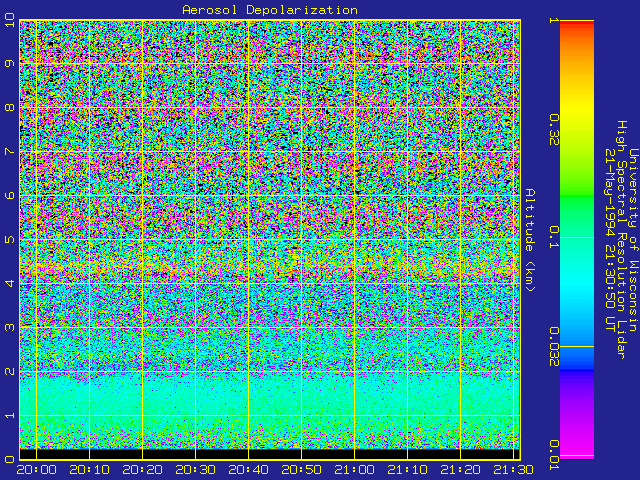
Task: Click altitude label 4 on left axis
Action: click(x=9, y=283)
